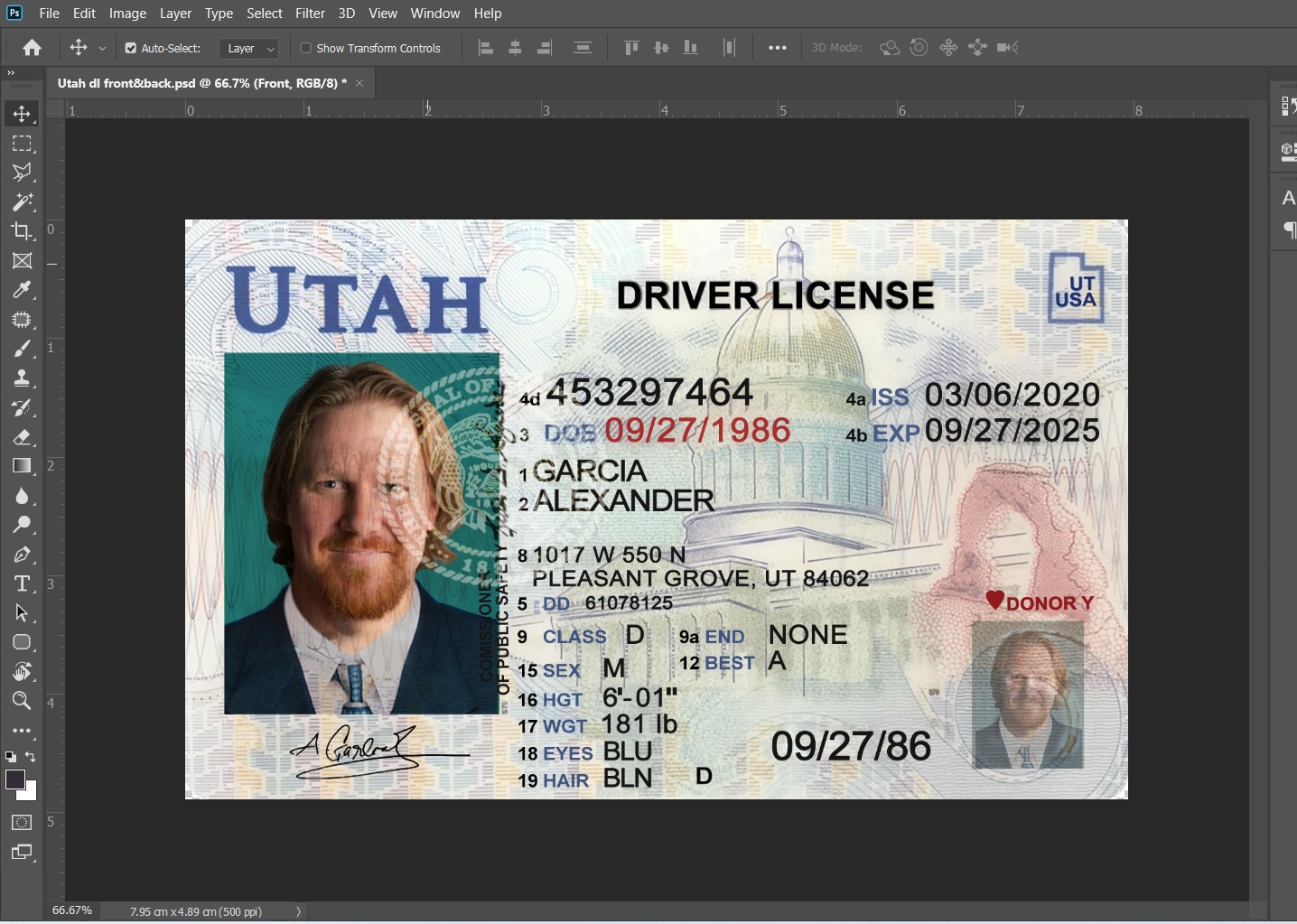The width and height of the screenshot is (1297, 924).
Task: Align vertical centers of layers
Action: [661, 48]
